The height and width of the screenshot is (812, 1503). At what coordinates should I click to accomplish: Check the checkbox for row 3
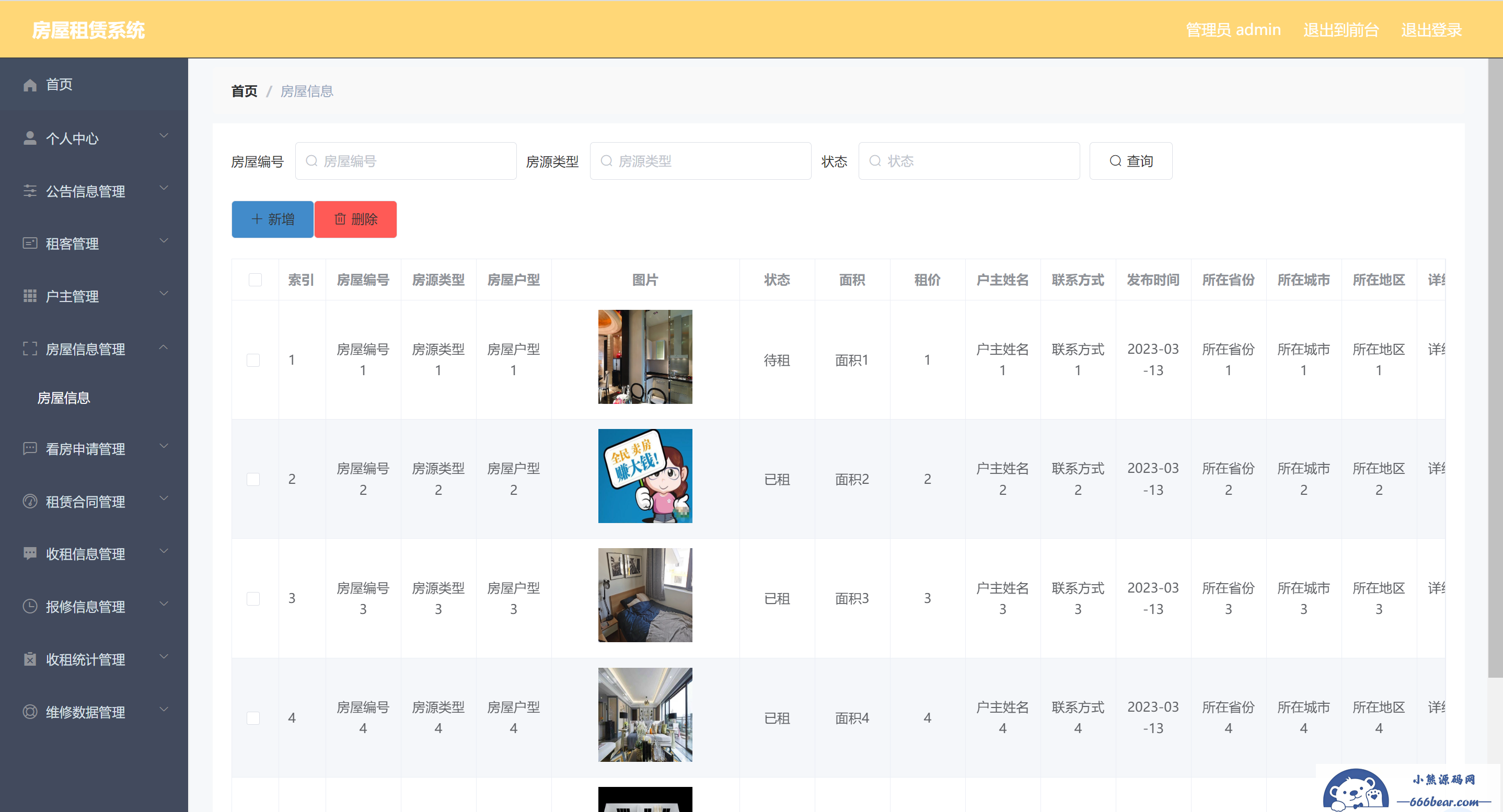[x=253, y=598]
